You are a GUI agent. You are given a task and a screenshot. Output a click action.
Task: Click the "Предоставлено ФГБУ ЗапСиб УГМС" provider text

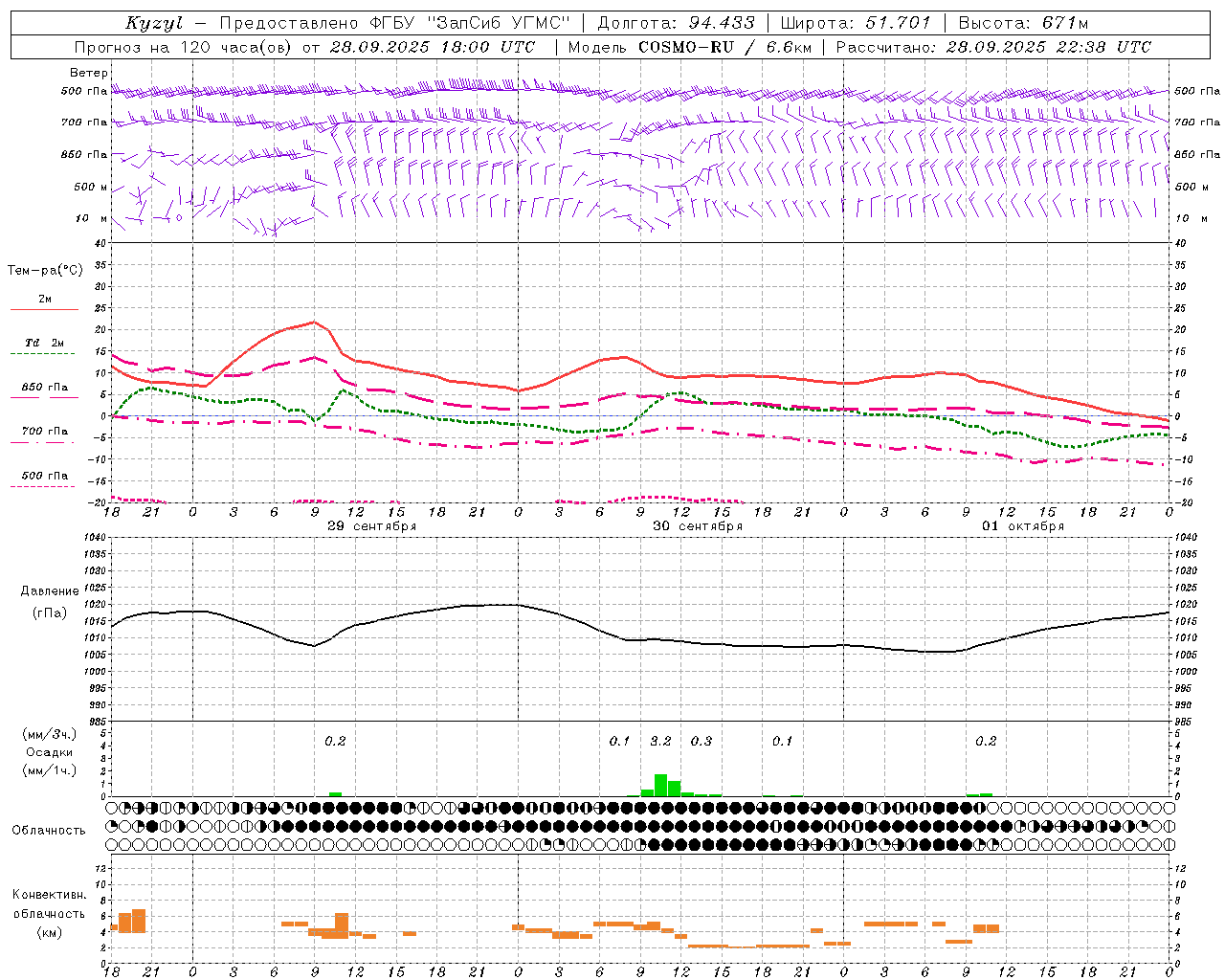(395, 23)
